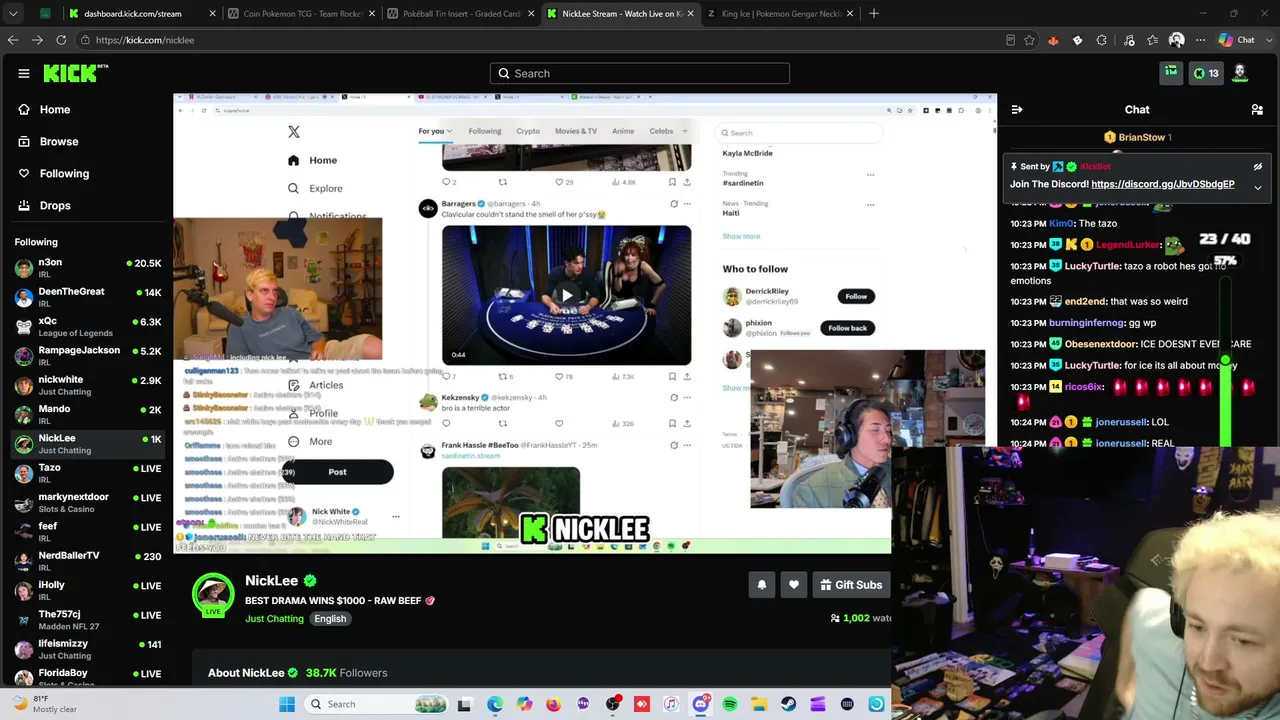This screenshot has height=720, width=1280.
Task: Open the Following item in the Kick sidebar
Action: pos(86,174)
